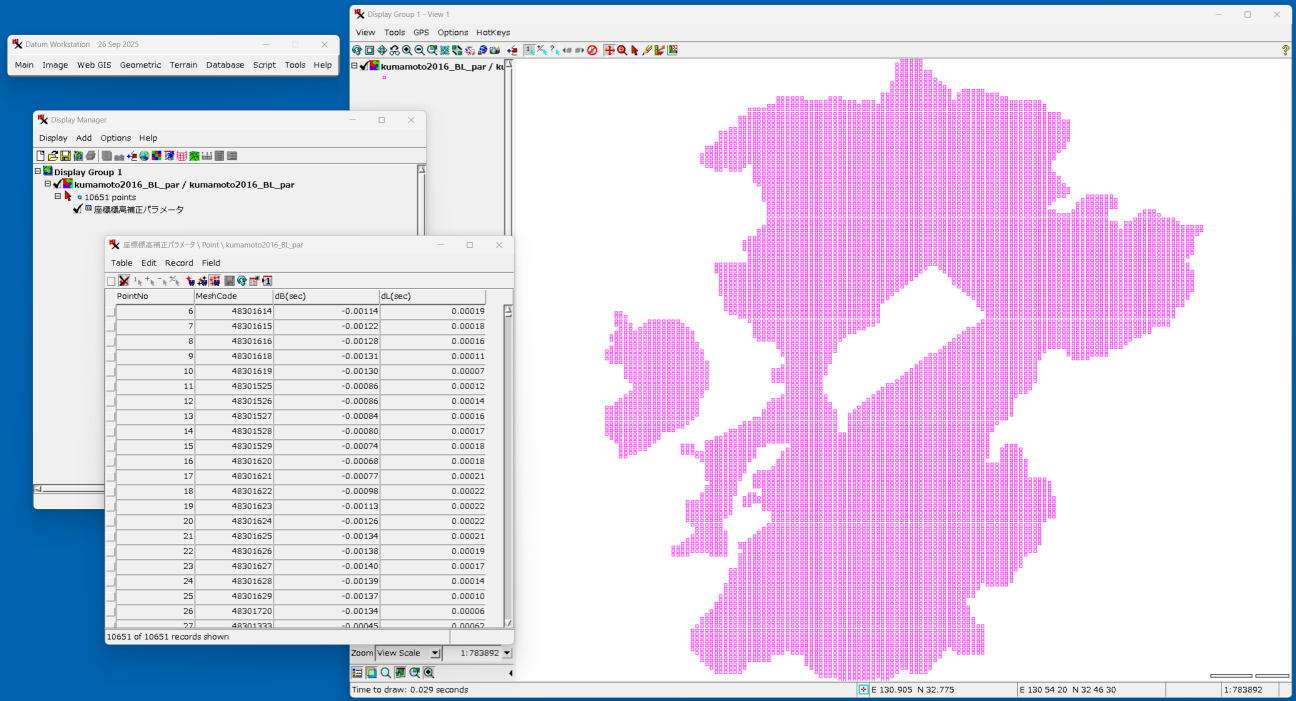This screenshot has height=701, width=1296.
Task: Select the red arrow pointer tool in View
Action: click(x=634, y=50)
